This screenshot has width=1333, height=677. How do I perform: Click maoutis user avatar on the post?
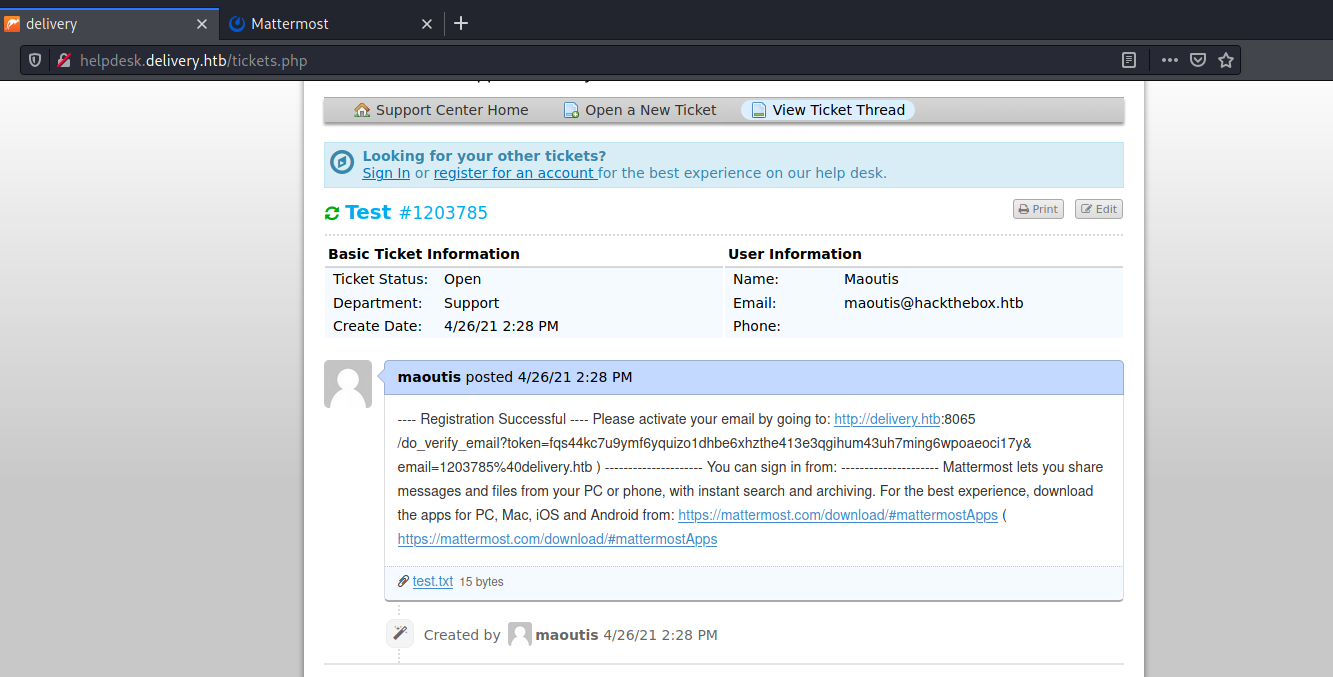(x=348, y=384)
